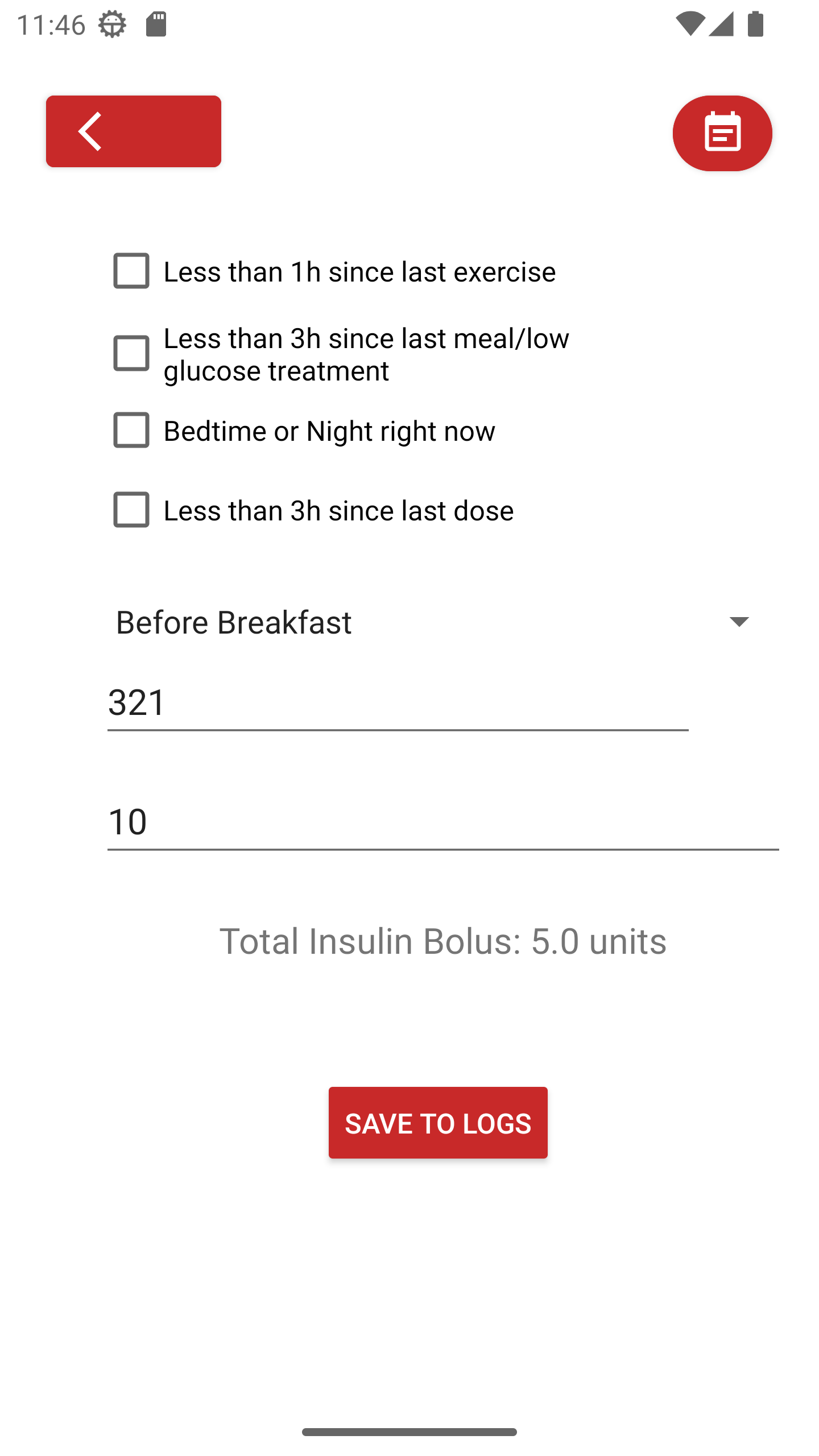Expand meal time list via arrow

[739, 621]
